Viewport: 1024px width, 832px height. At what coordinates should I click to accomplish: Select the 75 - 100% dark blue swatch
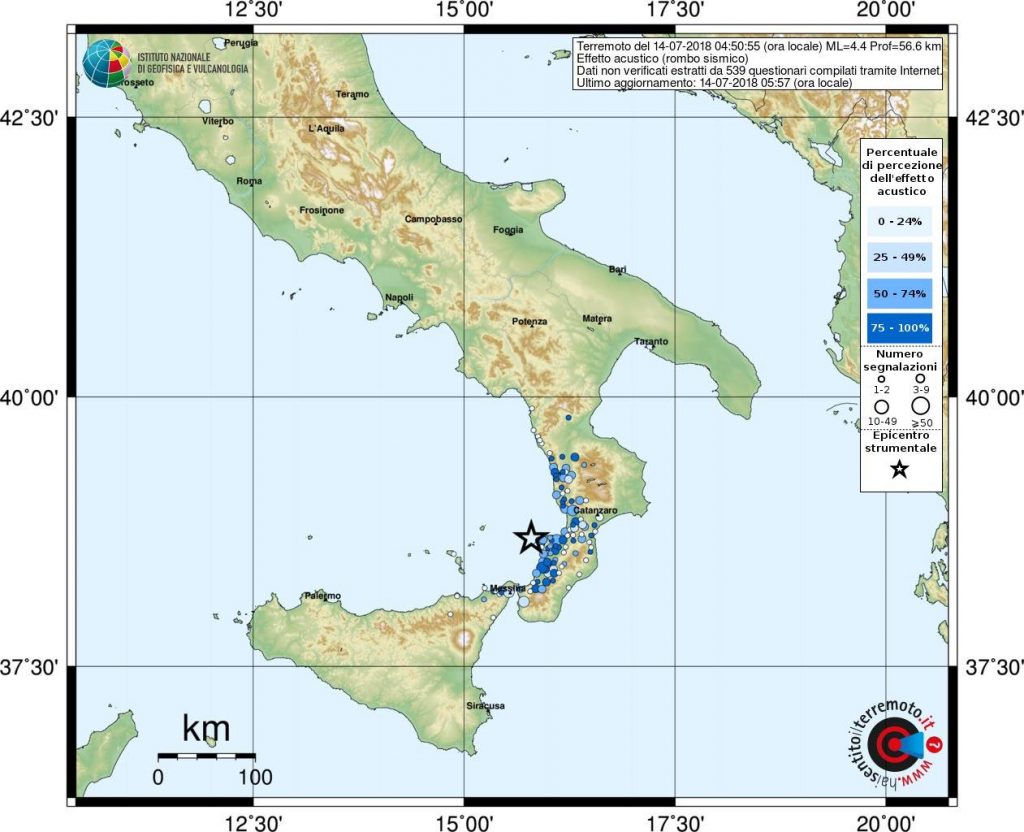[898, 327]
